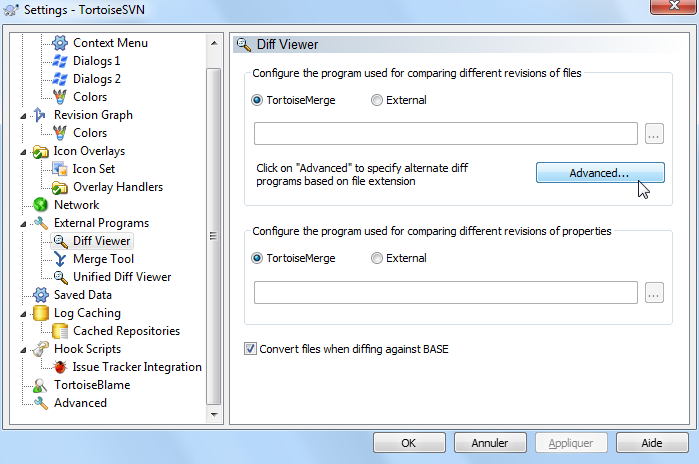
Task: Click the Advanced... button
Action: (x=599, y=173)
